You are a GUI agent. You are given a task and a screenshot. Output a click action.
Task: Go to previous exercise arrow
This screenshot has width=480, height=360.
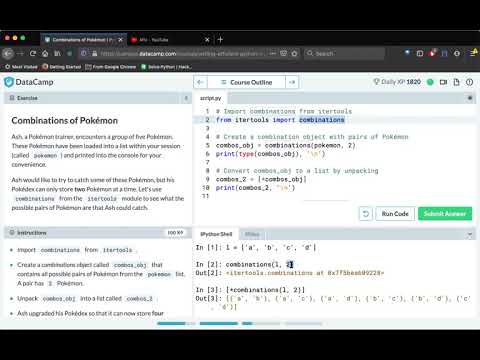click(200, 82)
